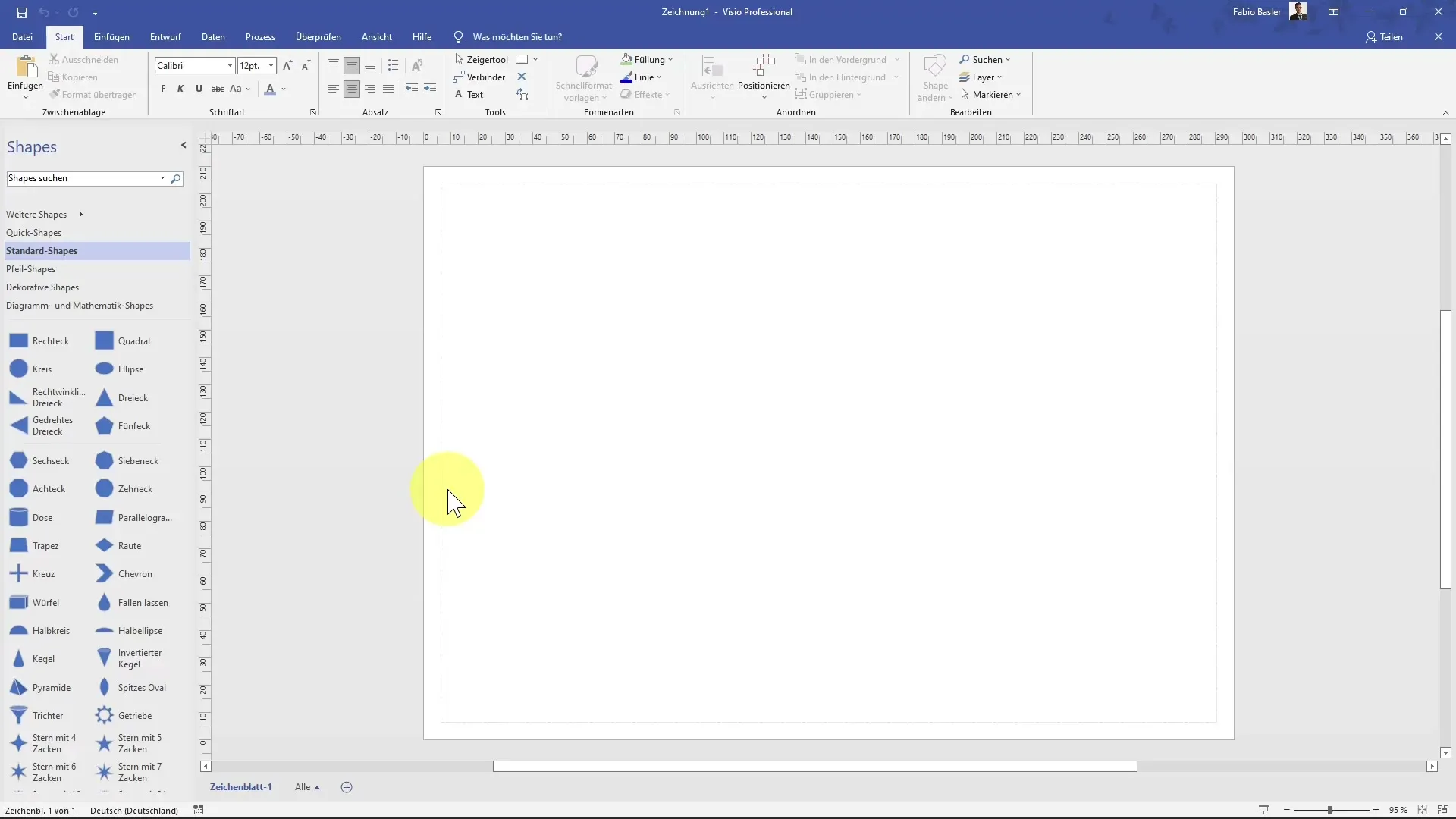Switch to the Ansicht tab
This screenshot has height=819, width=1456.
[x=377, y=37]
